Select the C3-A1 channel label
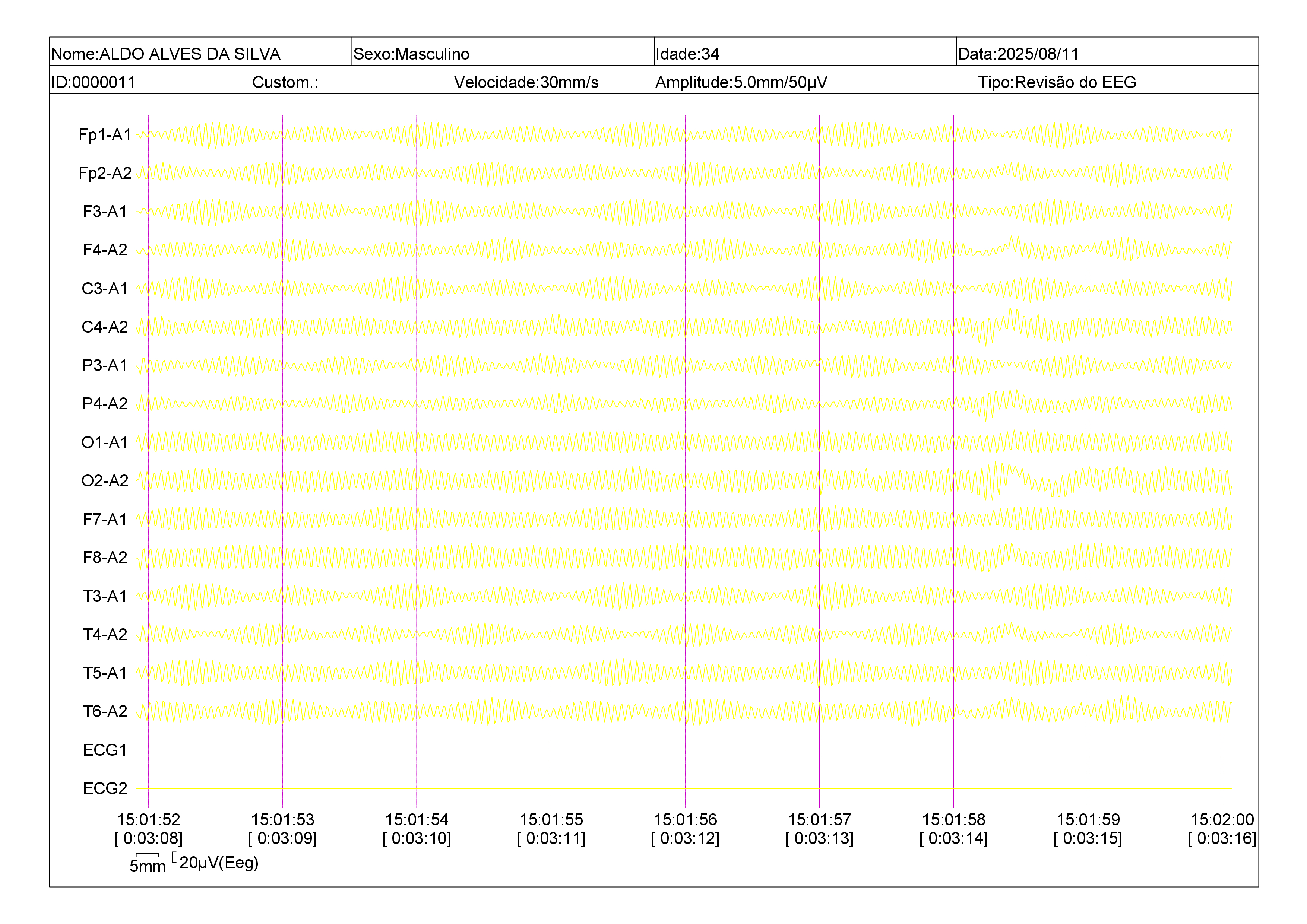This screenshot has width=1307, height=924. (x=105, y=289)
